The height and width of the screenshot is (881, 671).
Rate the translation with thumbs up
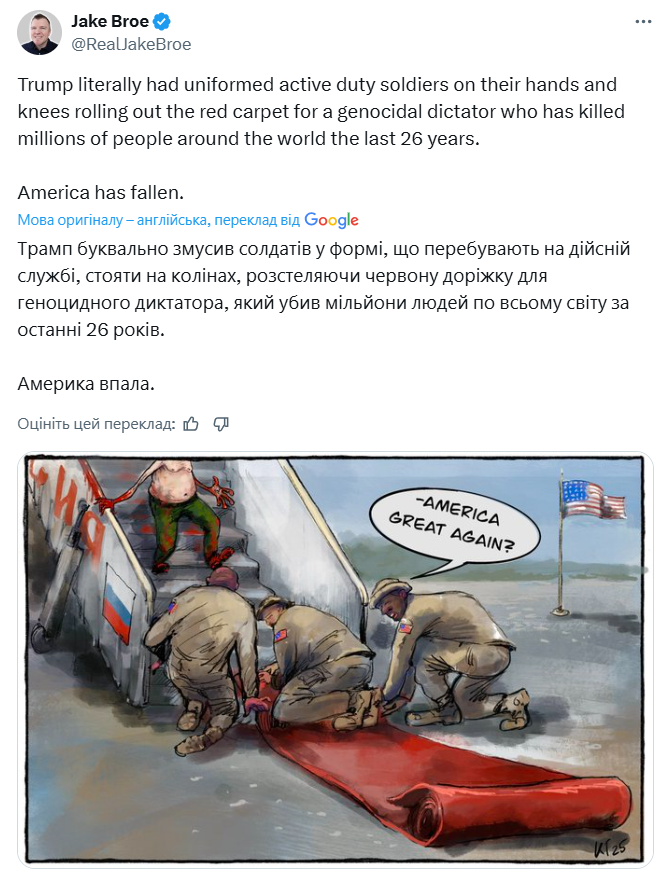(x=191, y=424)
